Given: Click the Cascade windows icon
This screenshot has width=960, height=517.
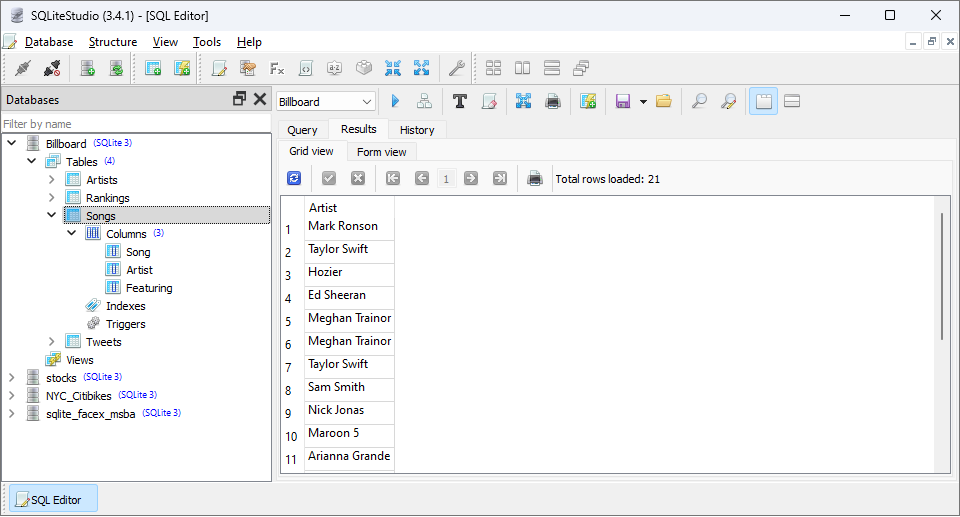Looking at the screenshot, I should [x=581, y=68].
